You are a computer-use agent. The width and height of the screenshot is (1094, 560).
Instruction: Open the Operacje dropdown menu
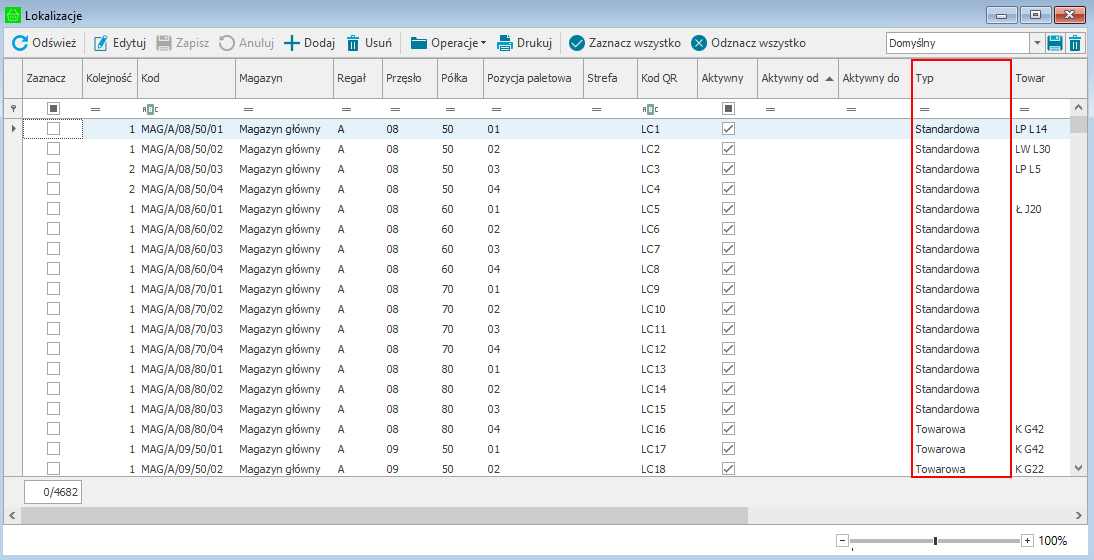click(448, 43)
